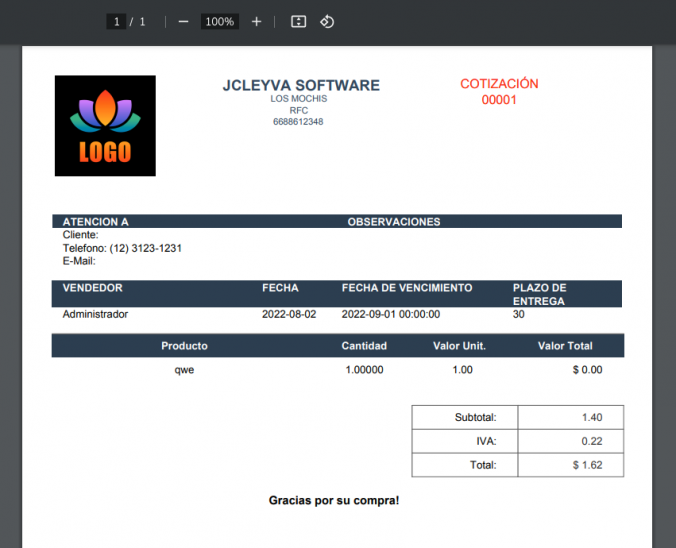Click the zoom in plus button

tap(256, 21)
